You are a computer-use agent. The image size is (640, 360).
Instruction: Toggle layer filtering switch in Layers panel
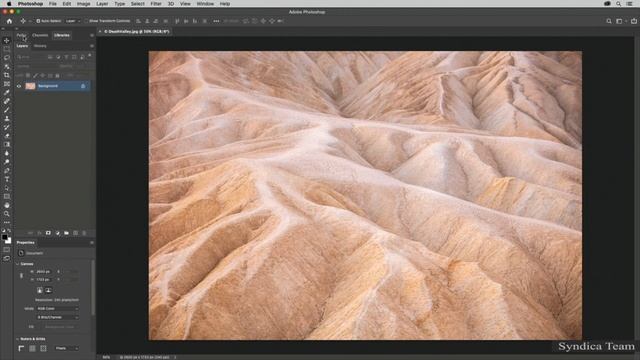[x=89, y=56]
